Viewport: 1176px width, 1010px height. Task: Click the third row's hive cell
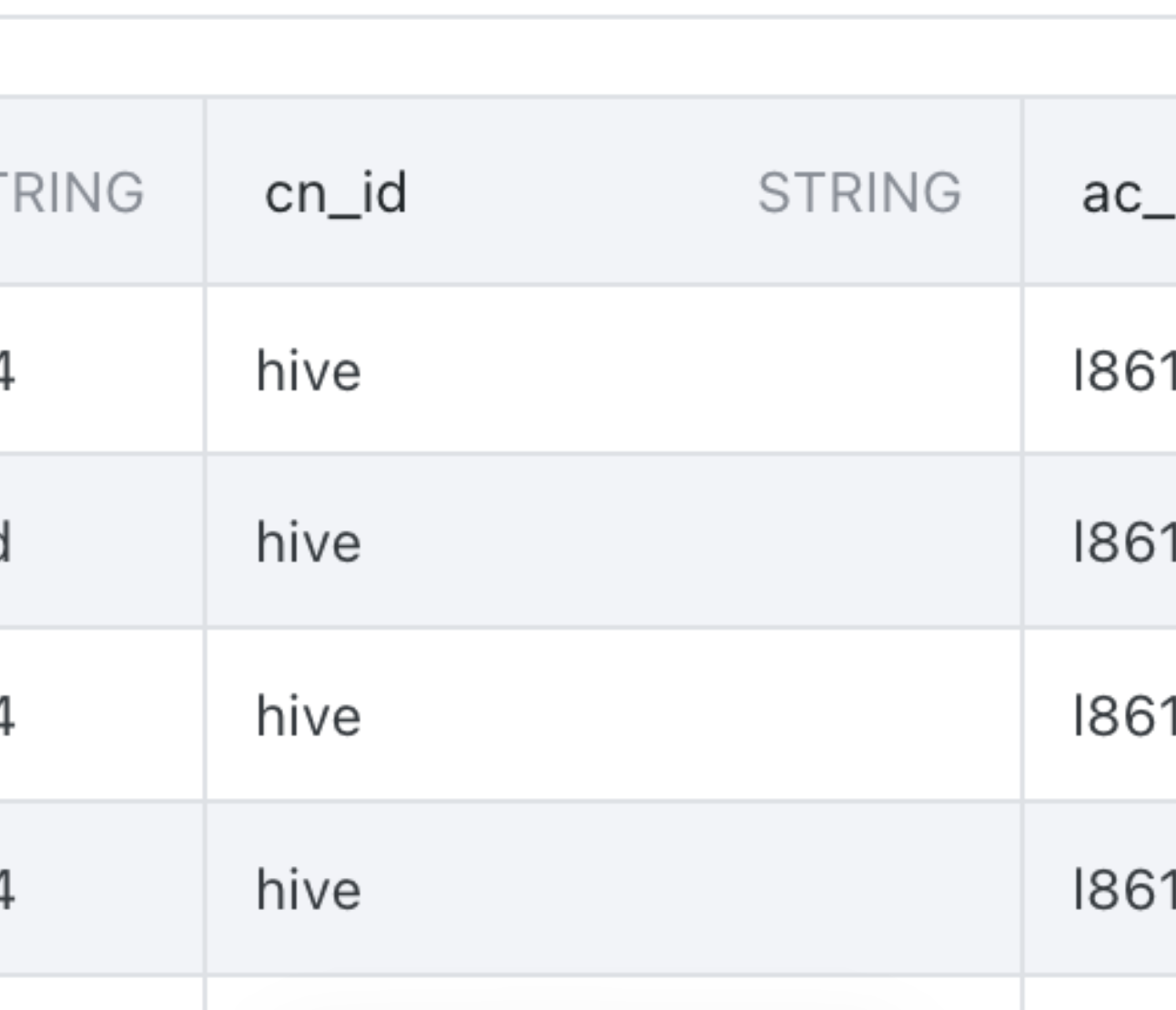point(309,716)
